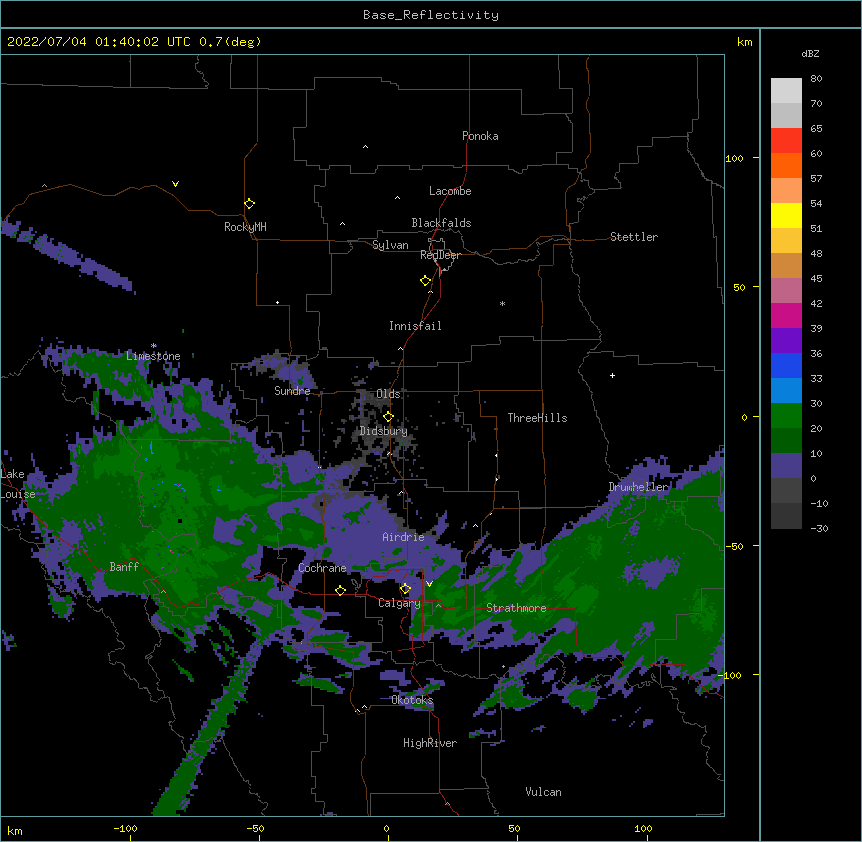Select the yellow diamond marker below Olds
The image size is (862, 842).
(x=388, y=416)
